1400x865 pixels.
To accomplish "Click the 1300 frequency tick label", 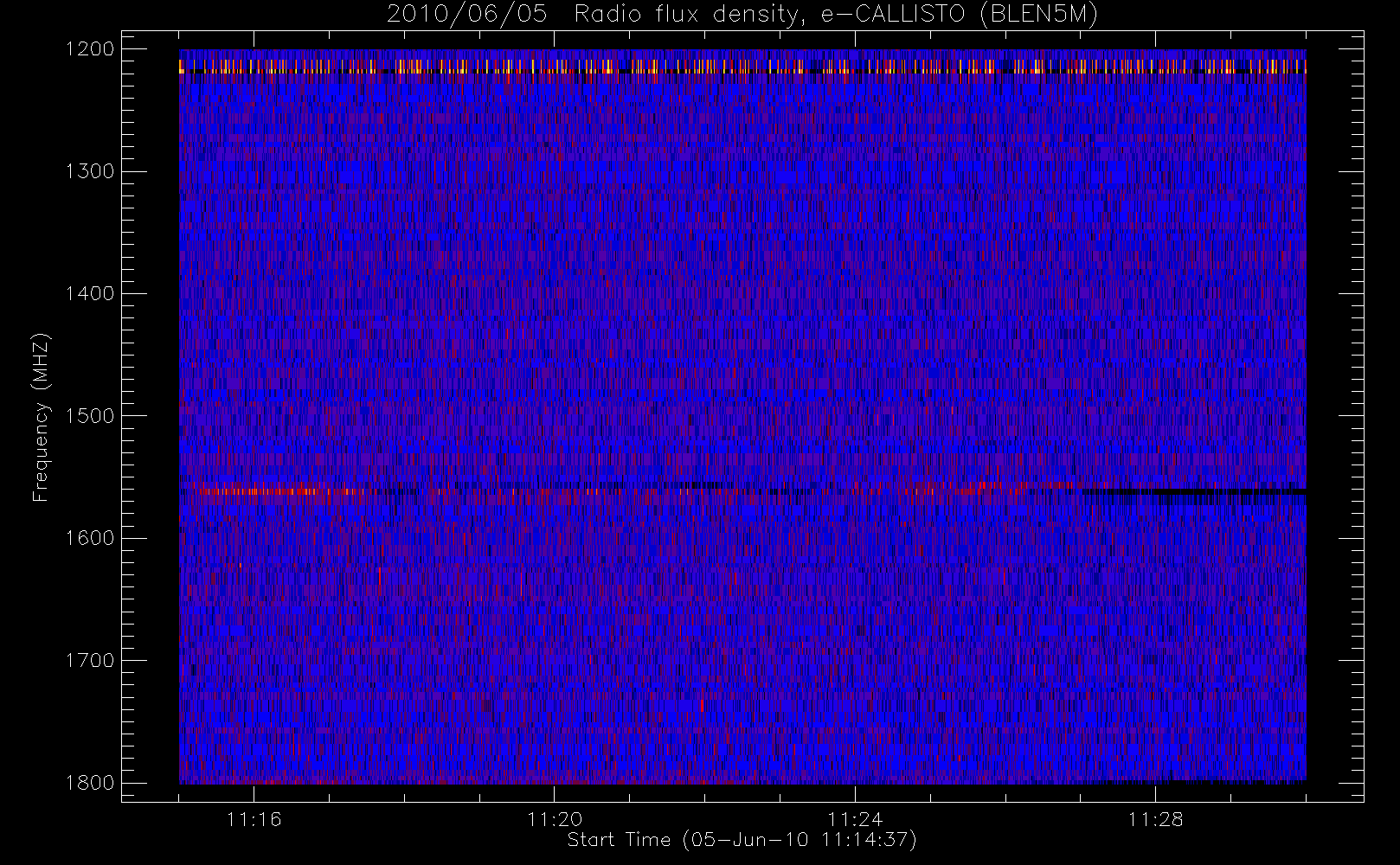I will (90, 170).
